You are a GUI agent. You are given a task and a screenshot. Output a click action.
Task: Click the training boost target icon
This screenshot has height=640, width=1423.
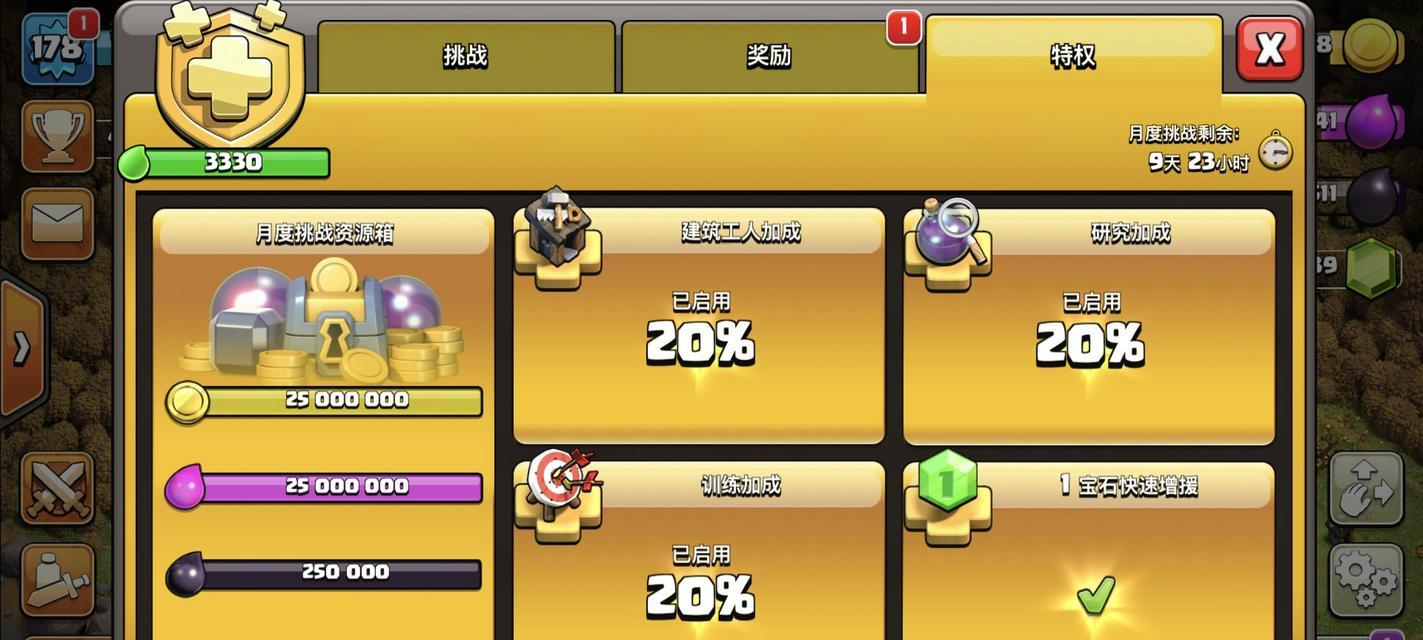(558, 490)
